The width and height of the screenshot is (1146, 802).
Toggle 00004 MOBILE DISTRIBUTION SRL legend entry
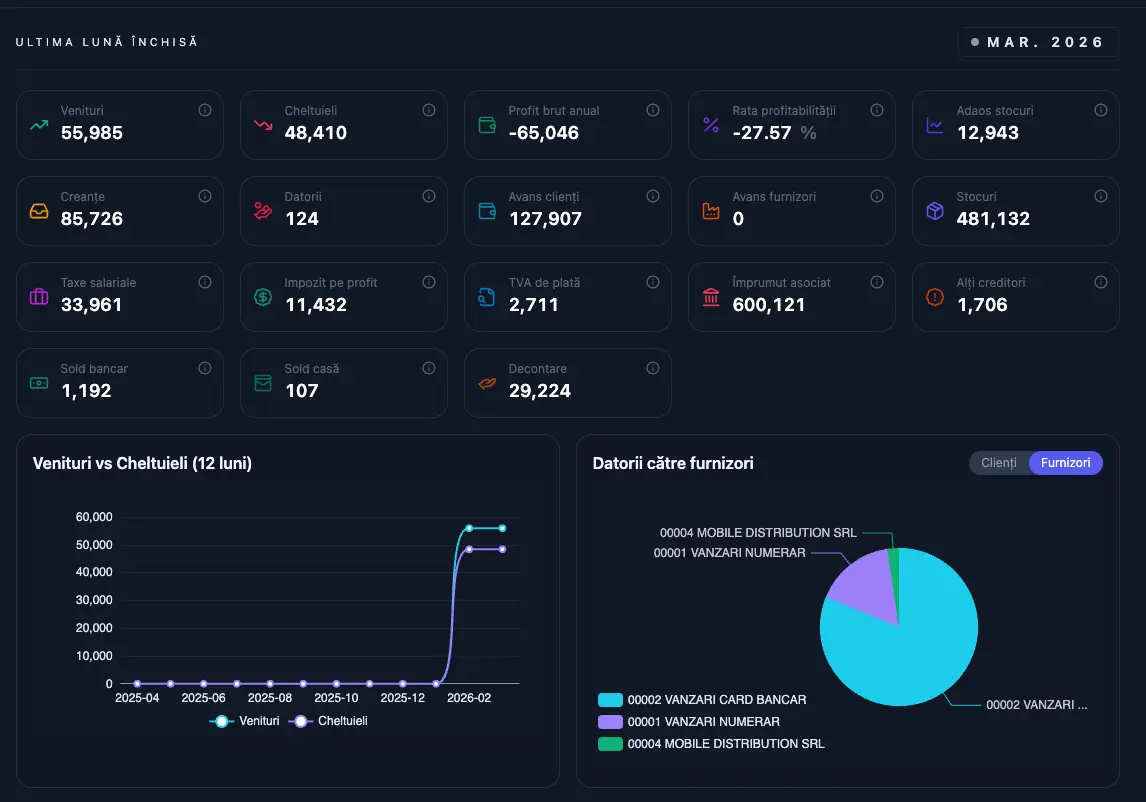click(x=711, y=744)
